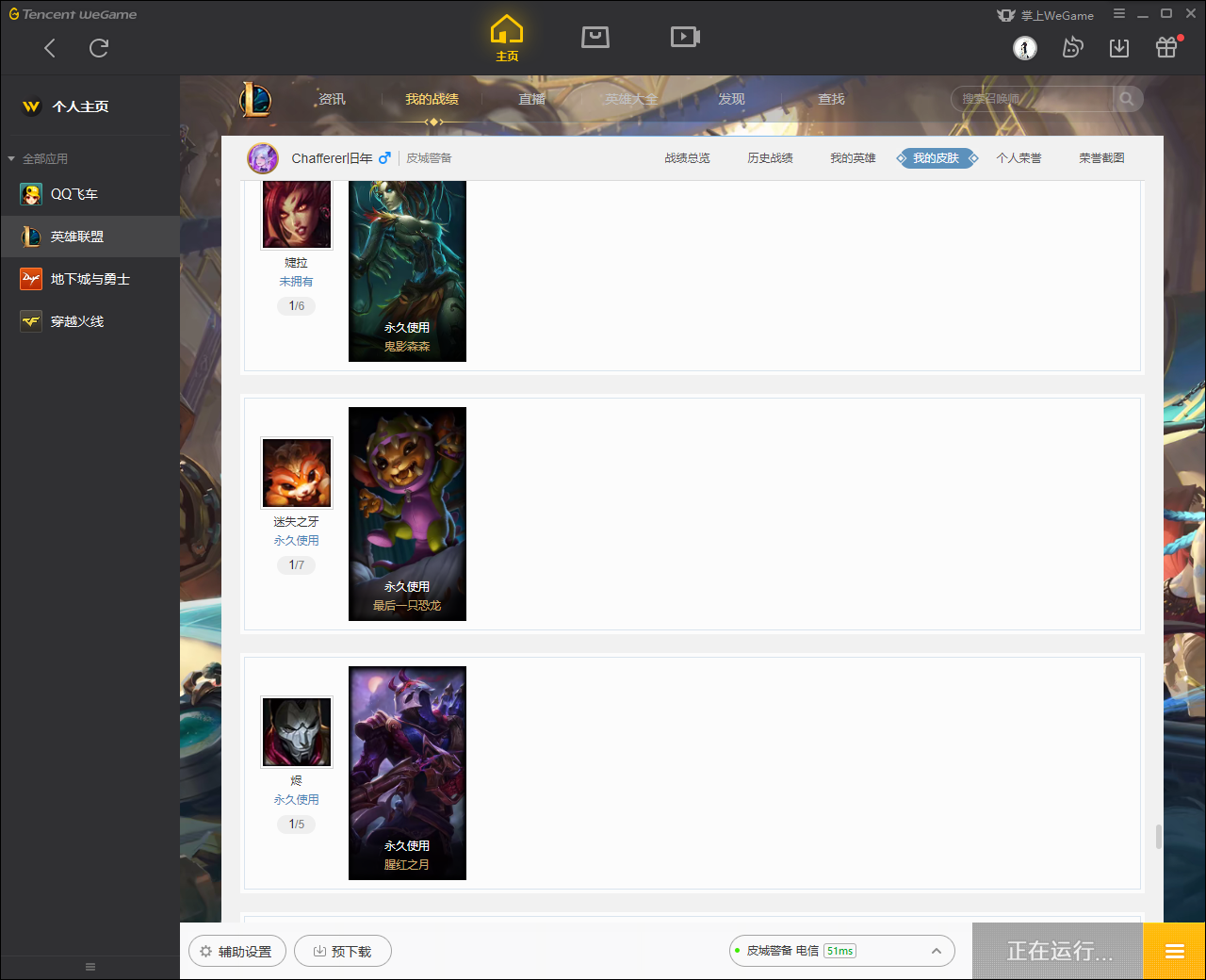Open the 我的英雄 sub-tab

coord(853,158)
